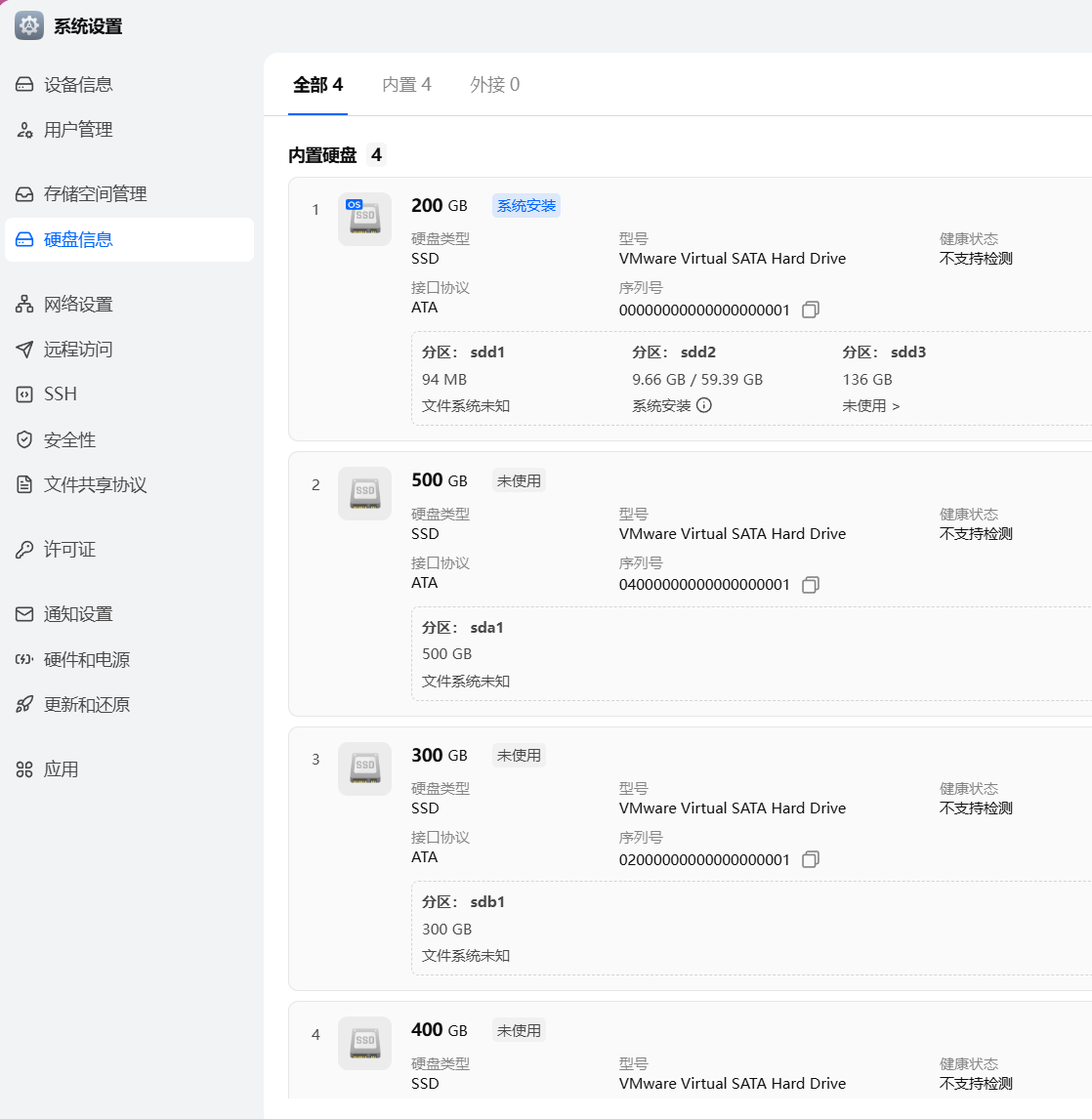Click the SSD drive icon of the 400 GB disk

tap(364, 1043)
